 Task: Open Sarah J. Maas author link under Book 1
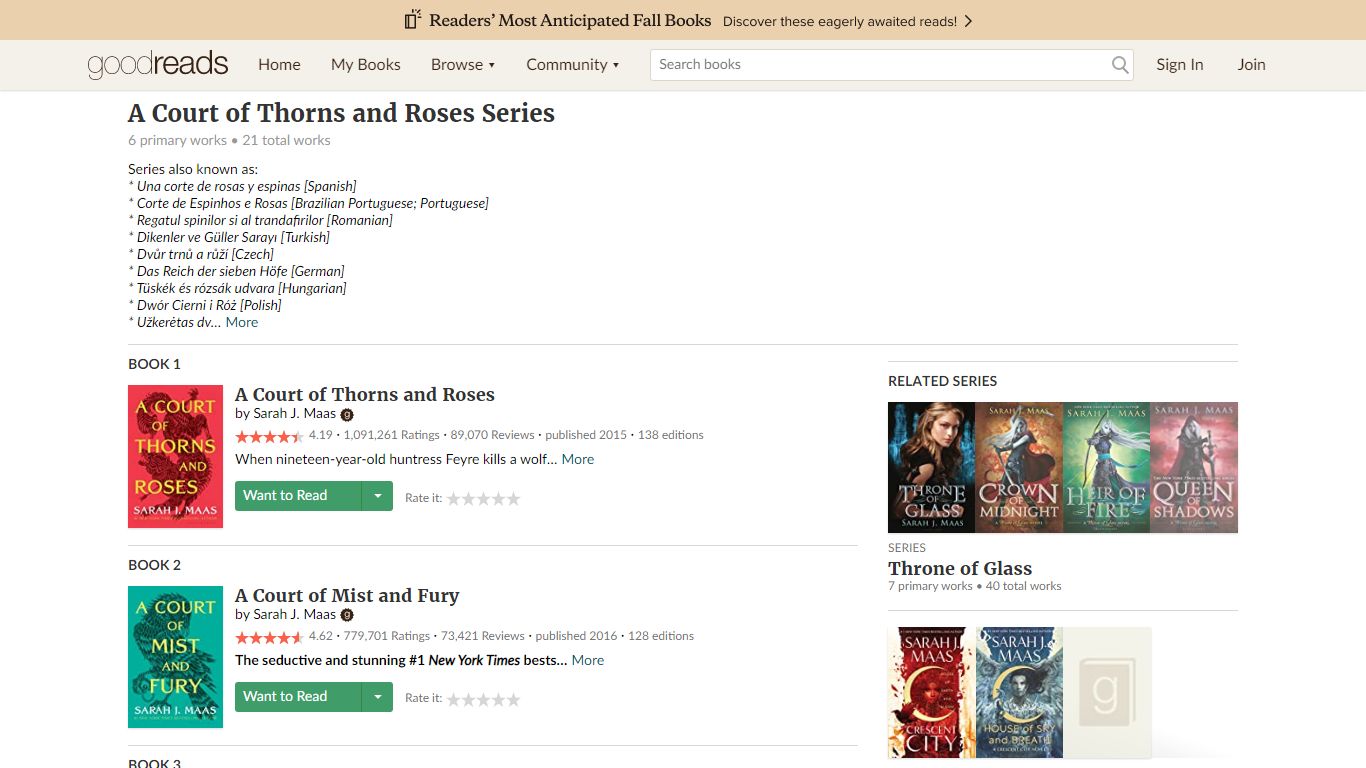click(x=295, y=413)
